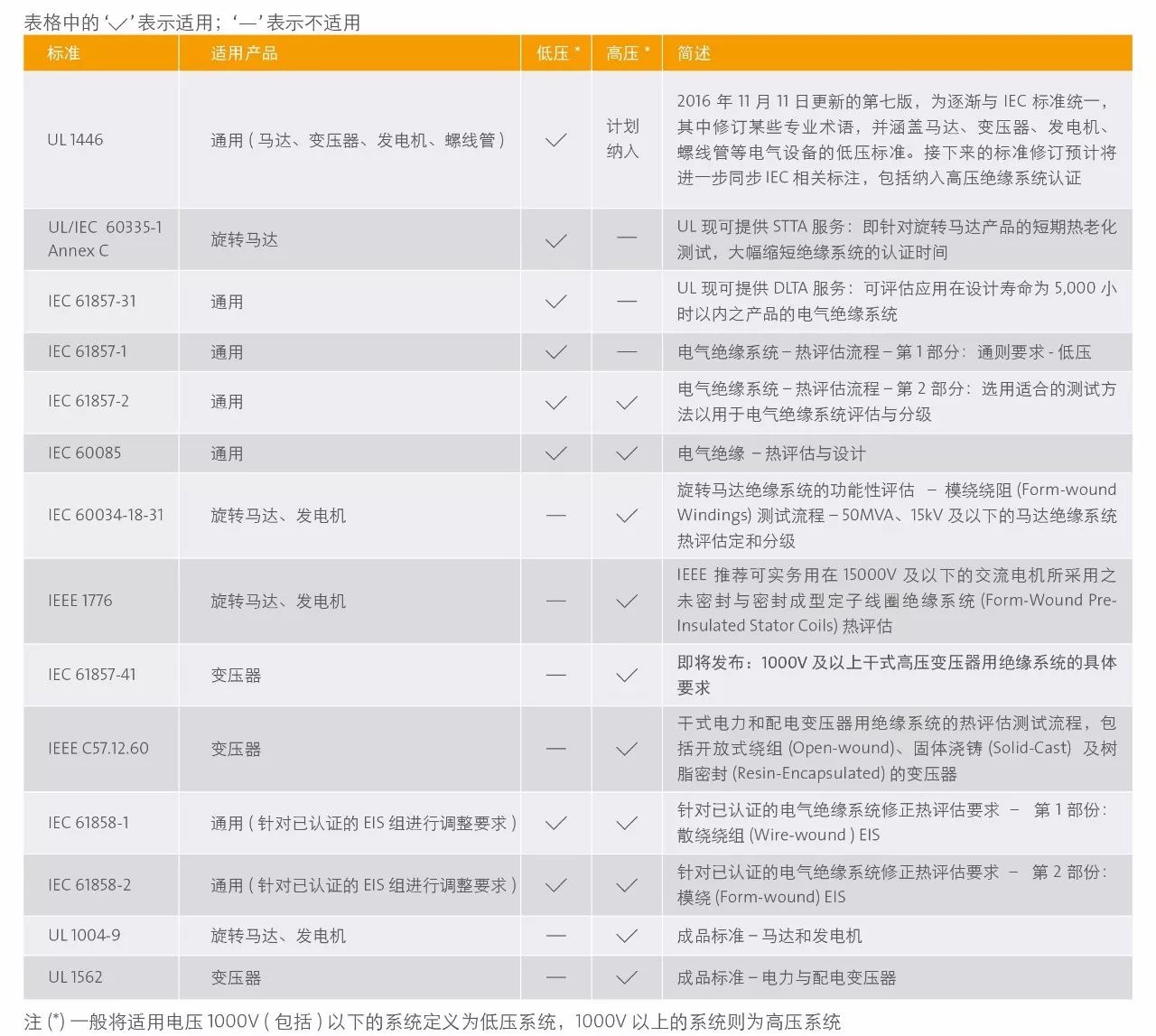Click the low-voltage checkmark for IEC 61857-2
Viewport: 1156px width, 1036px height.
click(556, 402)
